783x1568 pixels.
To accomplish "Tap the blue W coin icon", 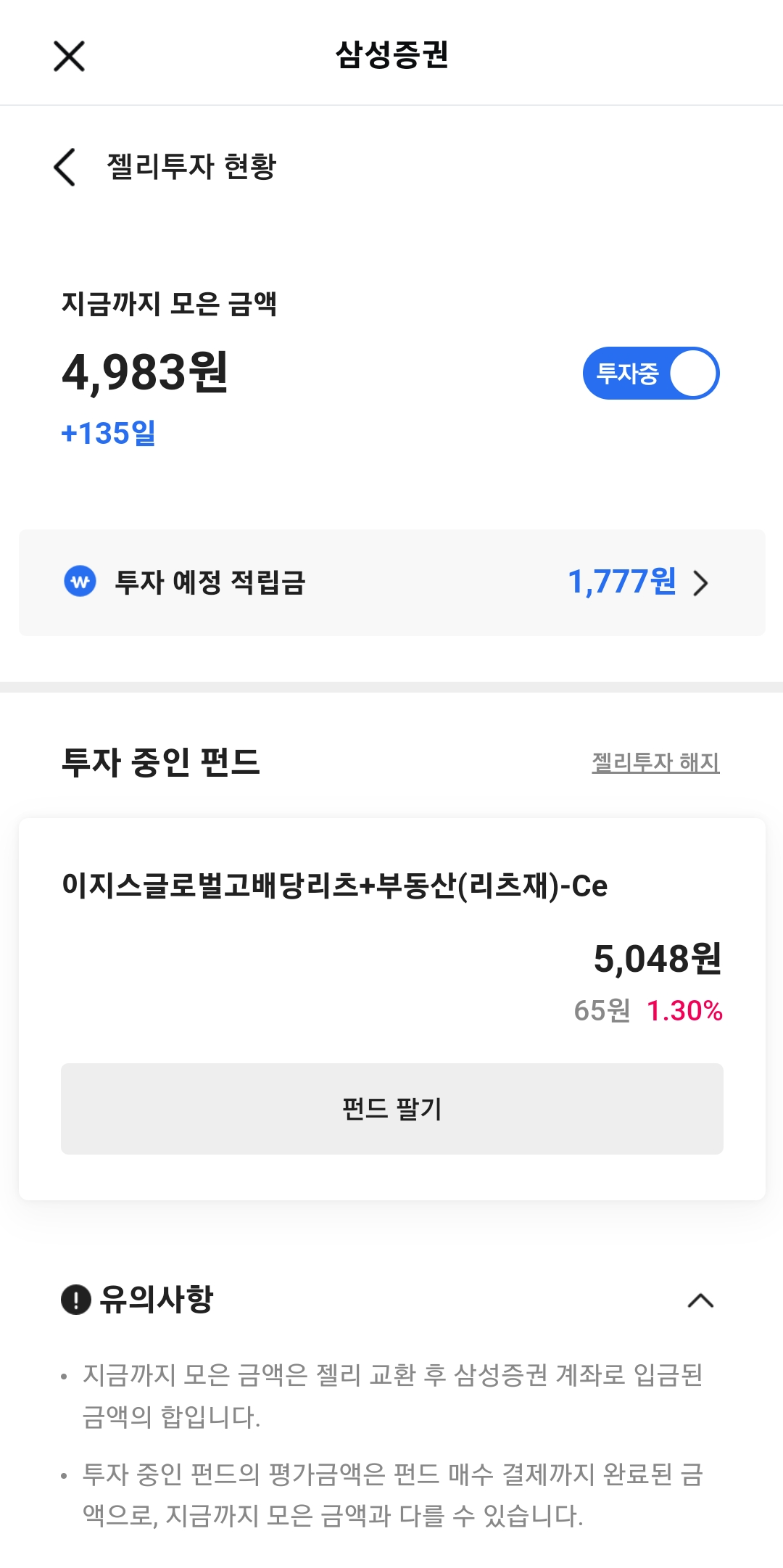I will point(80,582).
